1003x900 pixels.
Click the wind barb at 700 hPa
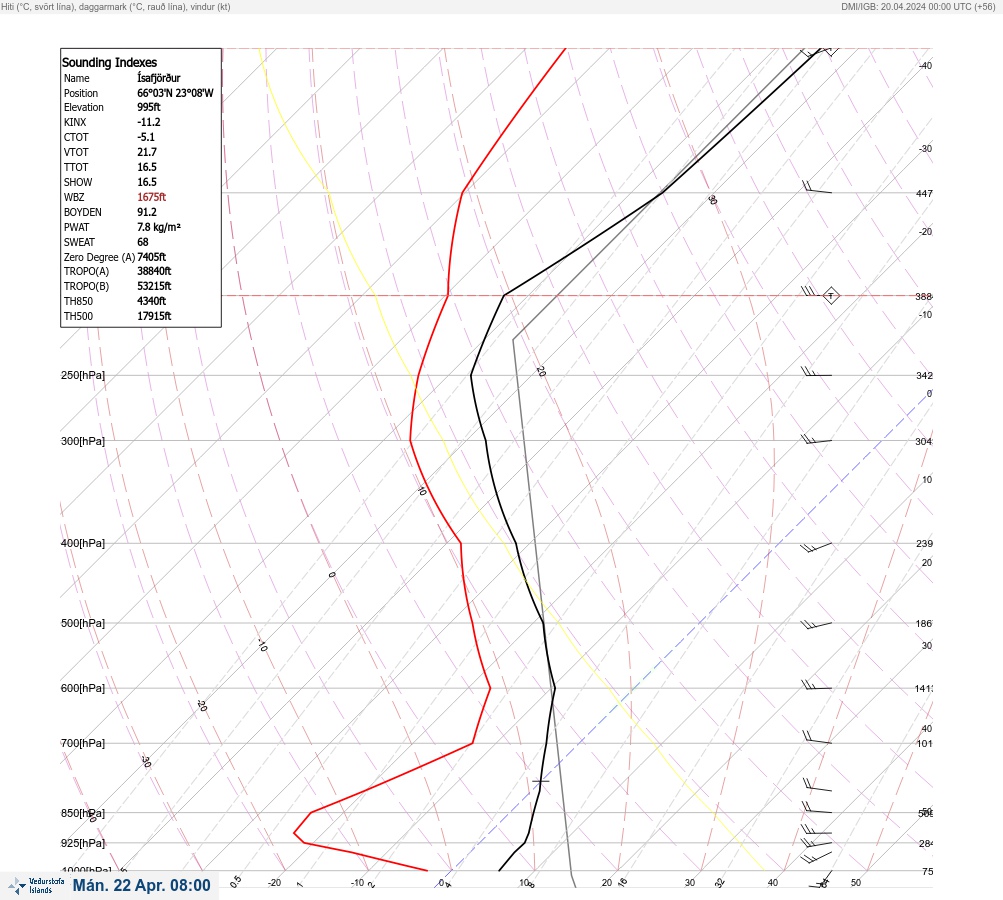pyautogui.click(x=817, y=738)
